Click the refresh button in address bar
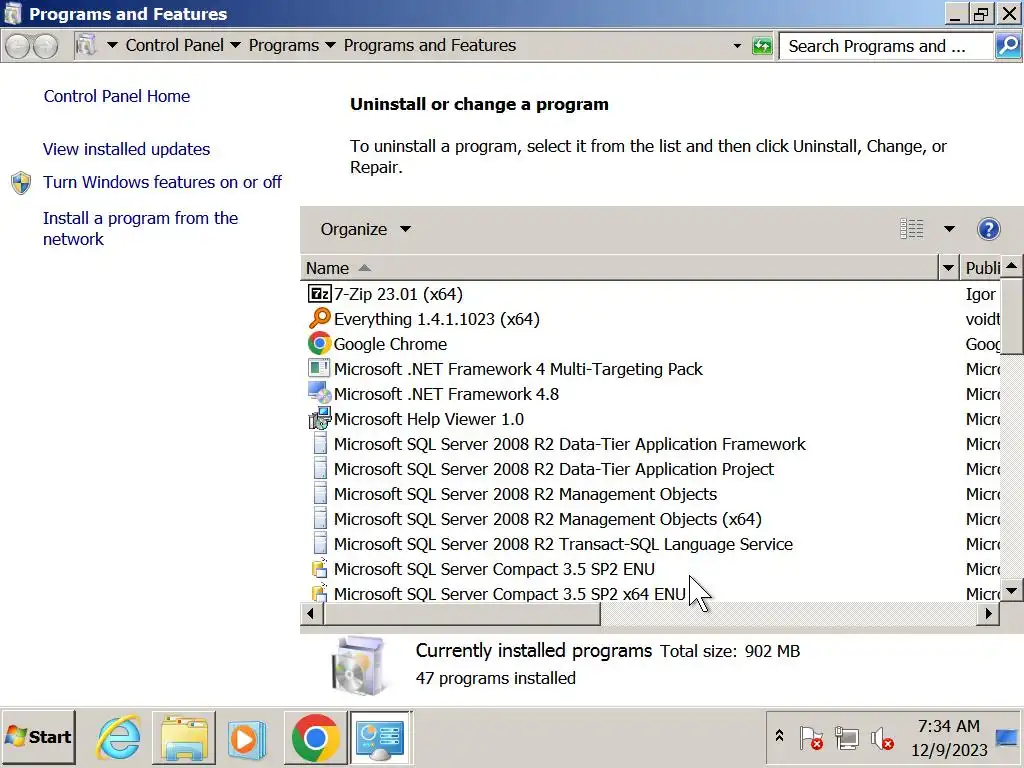 (x=762, y=46)
